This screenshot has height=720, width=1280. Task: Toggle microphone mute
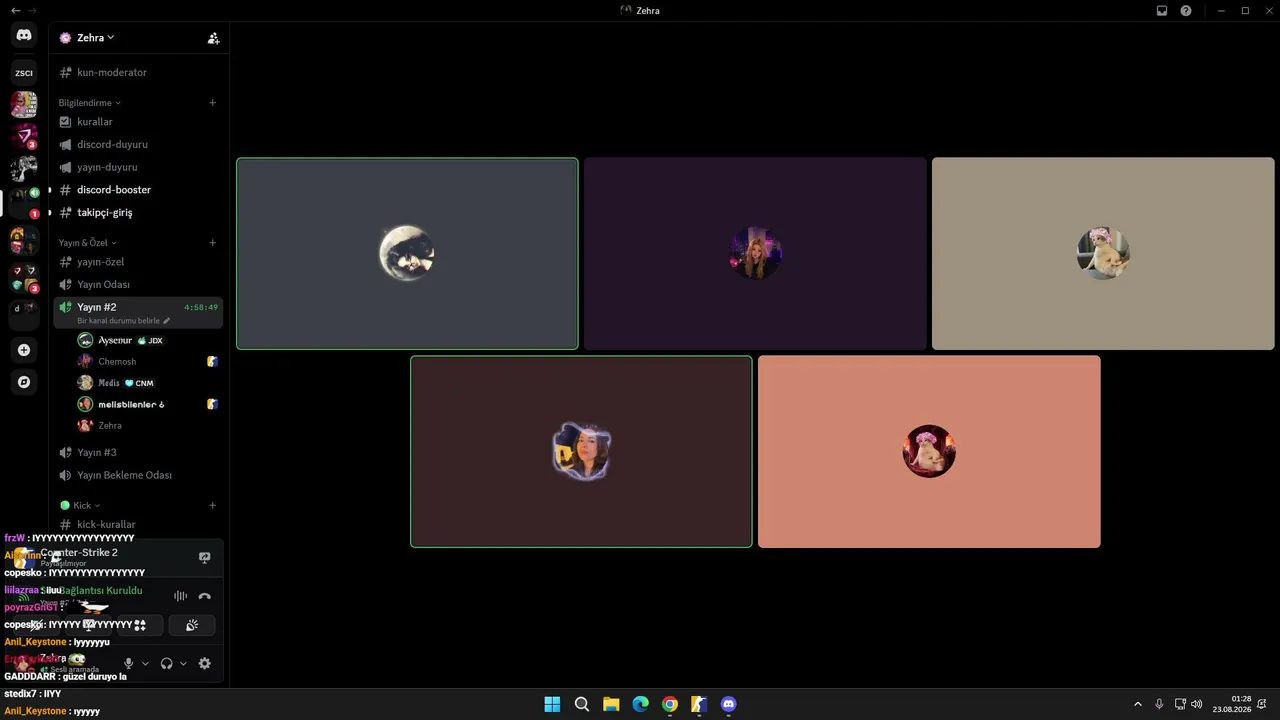pyautogui.click(x=128, y=663)
